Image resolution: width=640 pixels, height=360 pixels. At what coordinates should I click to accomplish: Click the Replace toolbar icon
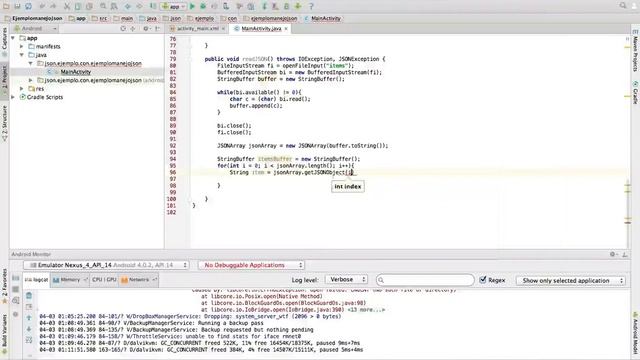114,6
